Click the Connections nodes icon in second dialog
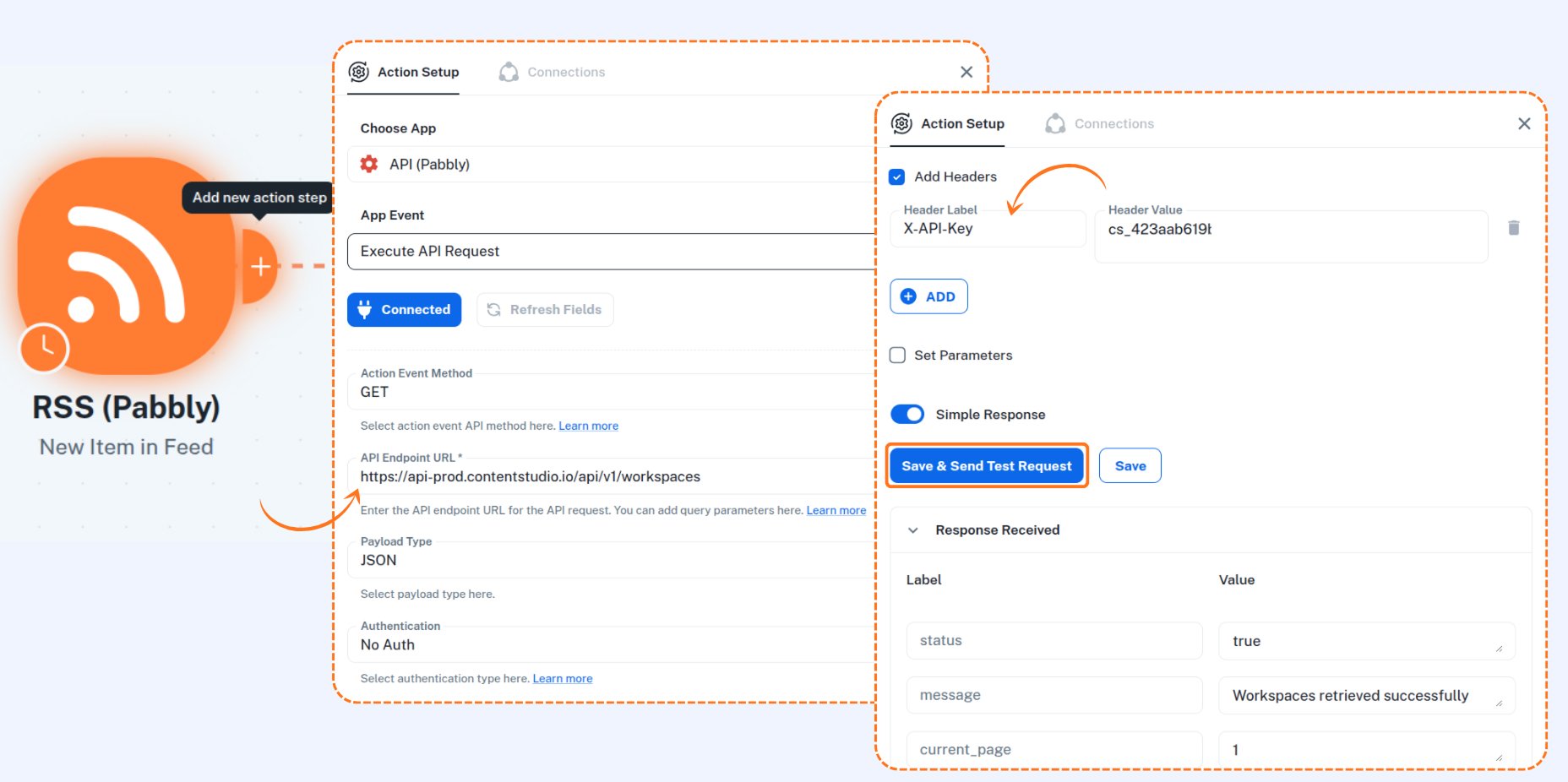This screenshot has width=1568, height=782. pyautogui.click(x=1055, y=123)
